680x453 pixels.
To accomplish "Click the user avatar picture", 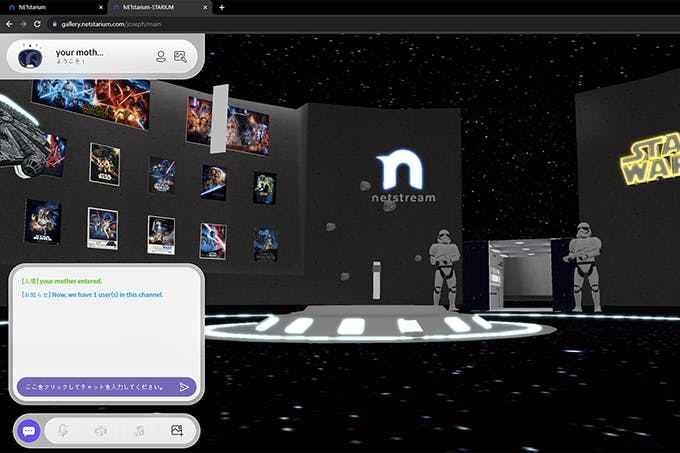I will (31, 57).
